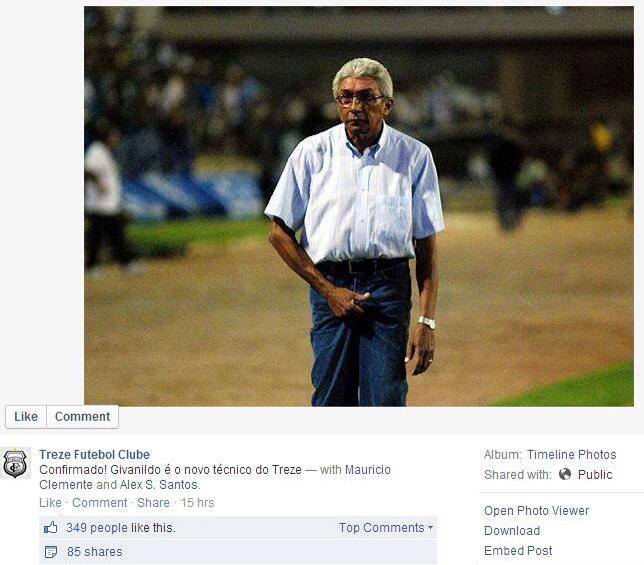Screen dimensions: 644x565
Task: Click the Comment button under the photo
Action: coord(83,417)
